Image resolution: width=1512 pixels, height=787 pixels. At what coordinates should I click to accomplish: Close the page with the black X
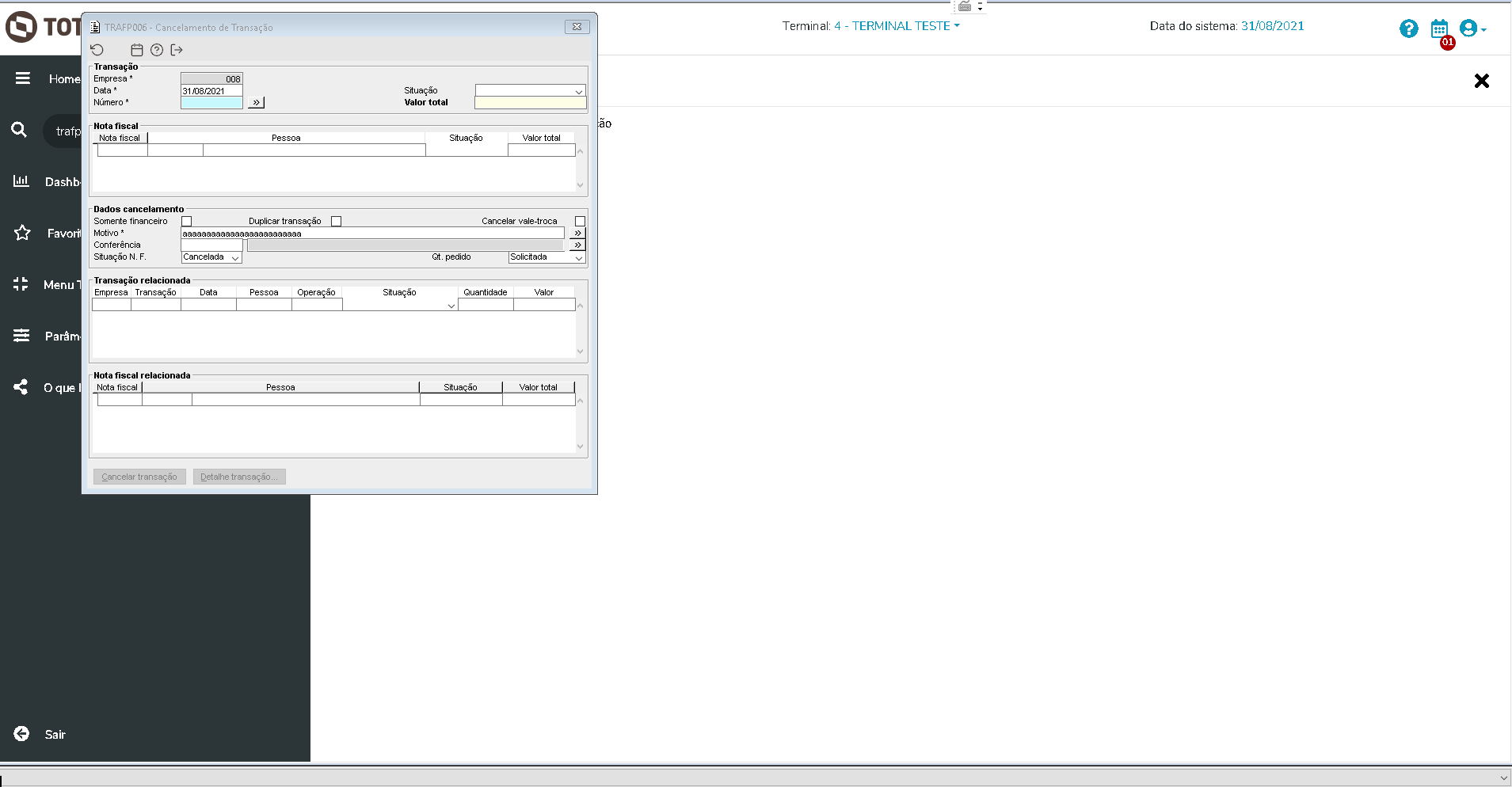pos(1482,81)
